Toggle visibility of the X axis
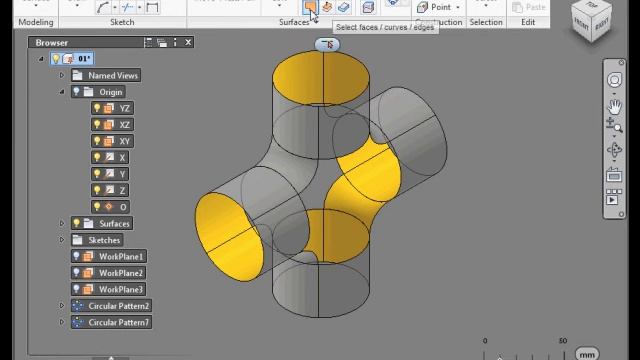The height and width of the screenshot is (360, 640). tap(97, 157)
